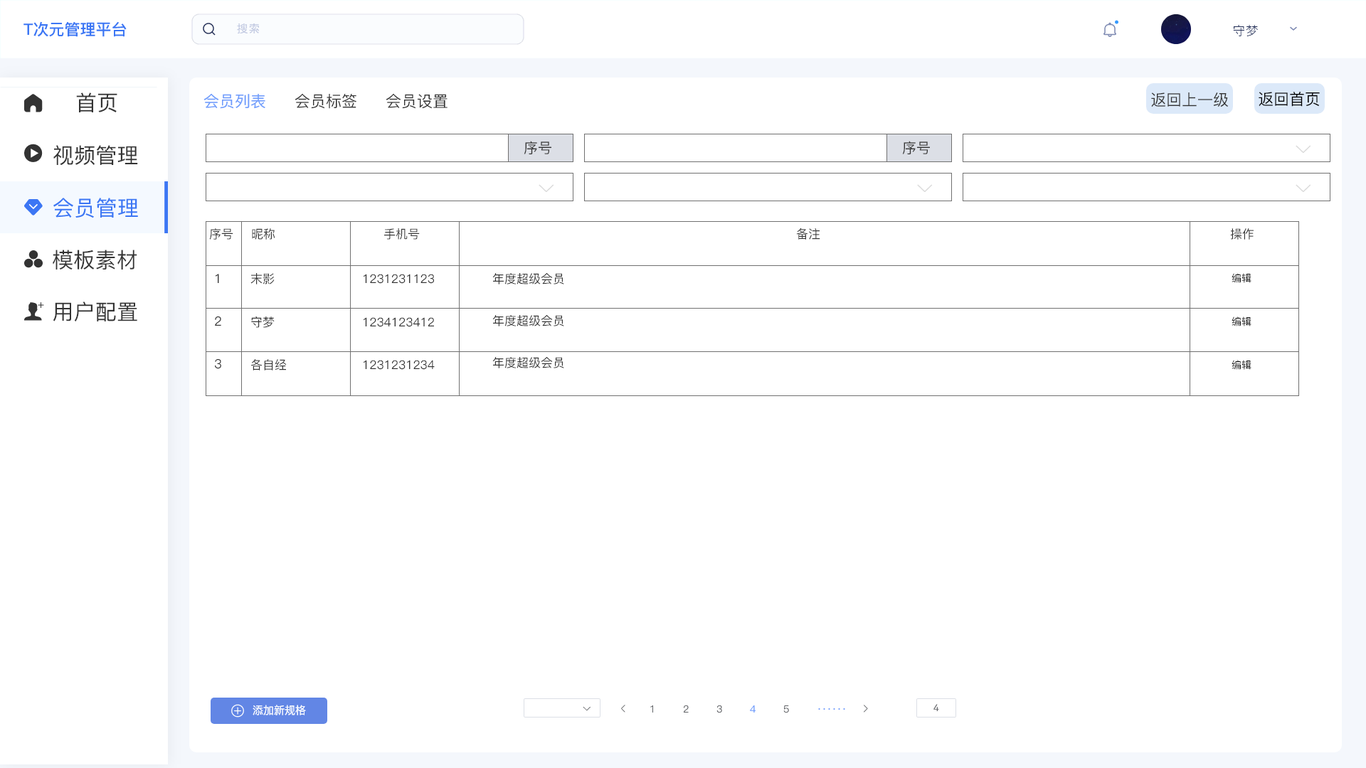Go to page 2

(x=686, y=709)
